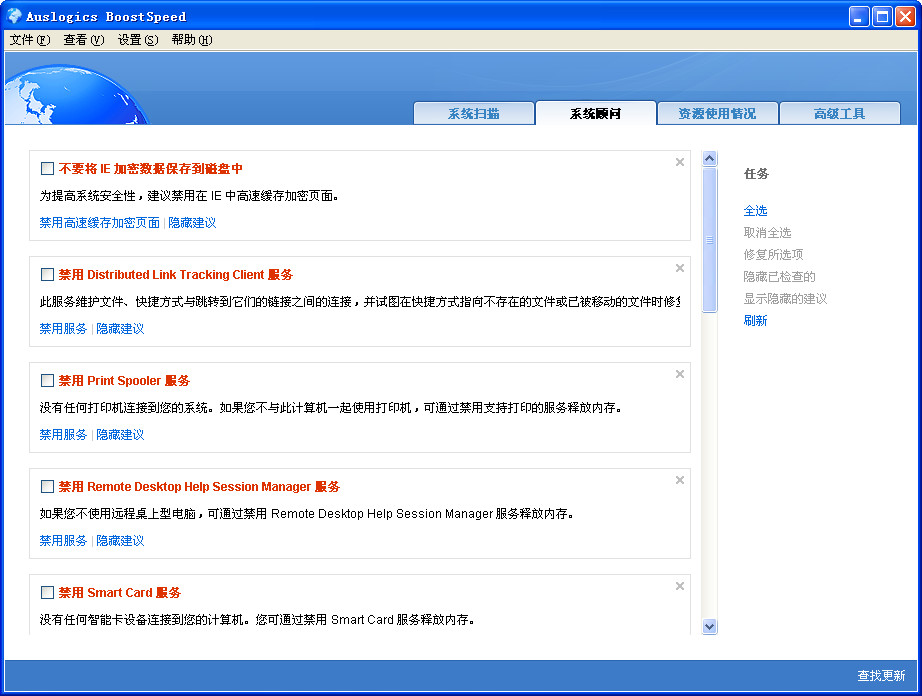Click 禁用服务 under Print Spooler
922x696 pixels.
(x=63, y=434)
